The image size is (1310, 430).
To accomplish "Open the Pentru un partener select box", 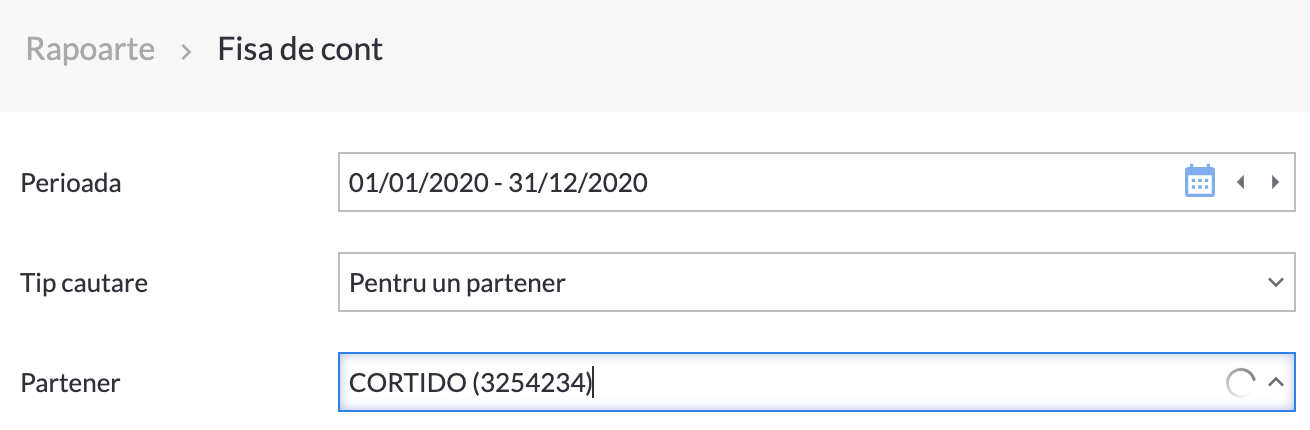I will click(815, 283).
